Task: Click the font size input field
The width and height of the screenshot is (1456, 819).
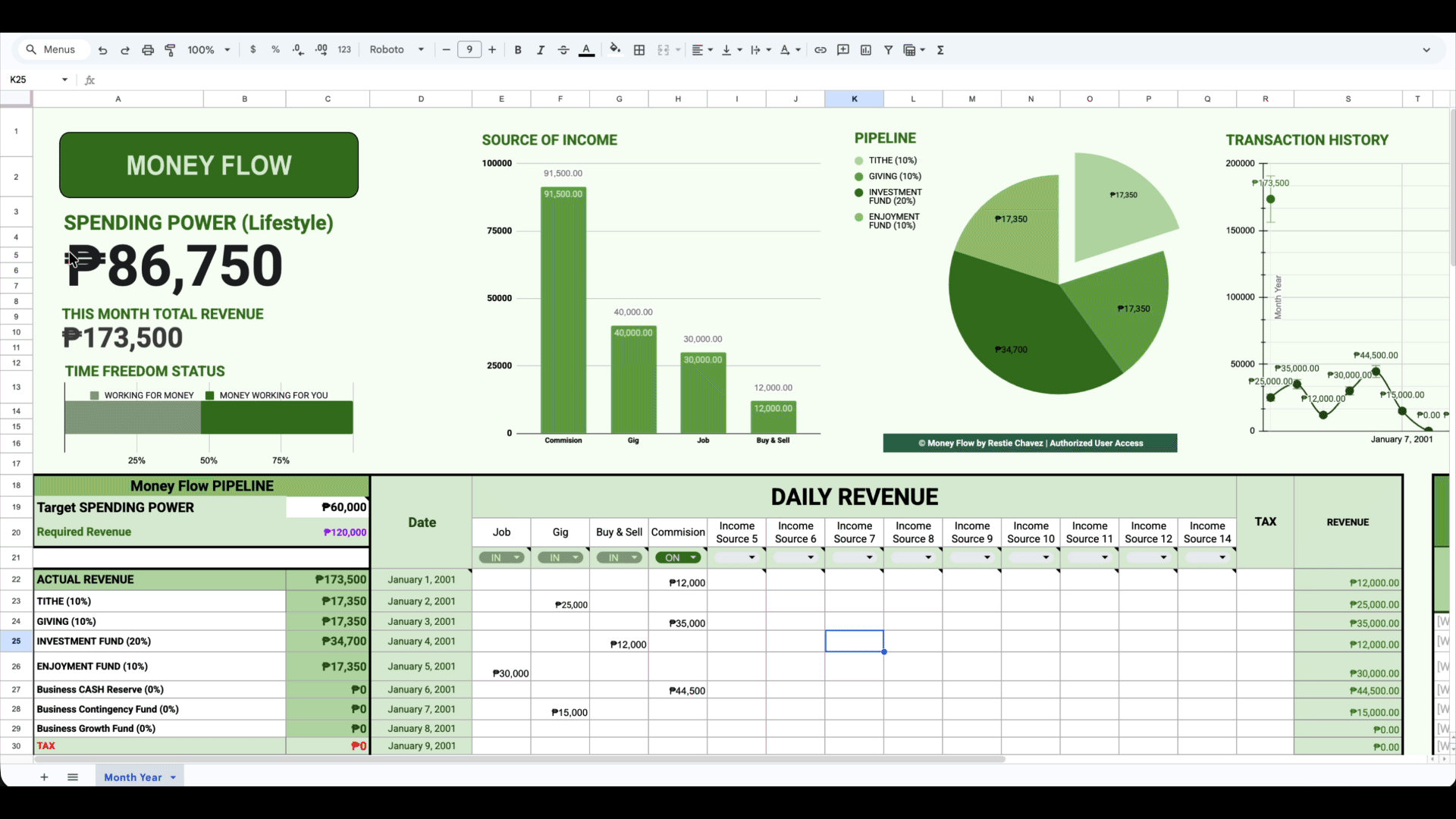Action: tap(469, 50)
